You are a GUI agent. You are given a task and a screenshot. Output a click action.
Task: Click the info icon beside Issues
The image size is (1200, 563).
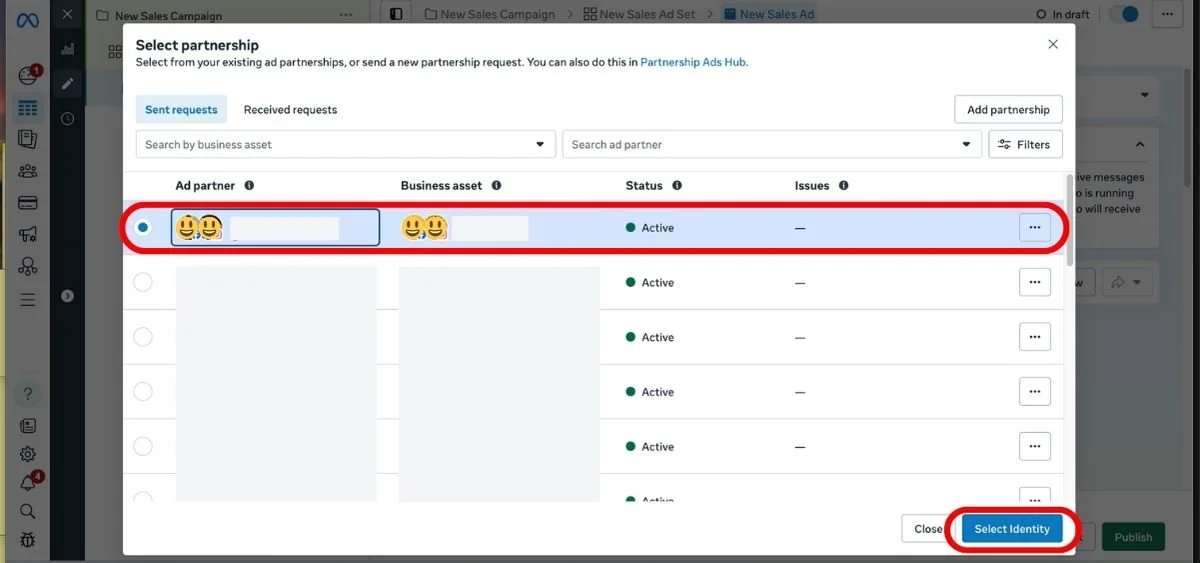point(843,186)
